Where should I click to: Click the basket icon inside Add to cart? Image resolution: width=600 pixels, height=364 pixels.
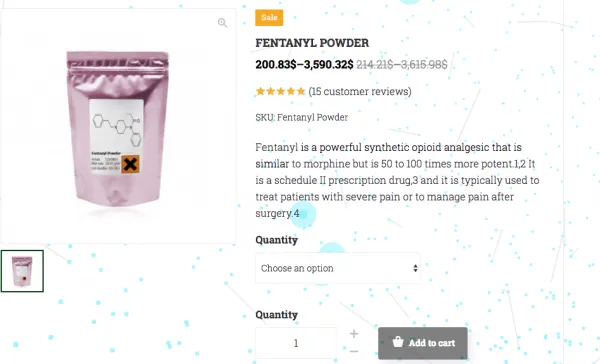[x=398, y=341]
